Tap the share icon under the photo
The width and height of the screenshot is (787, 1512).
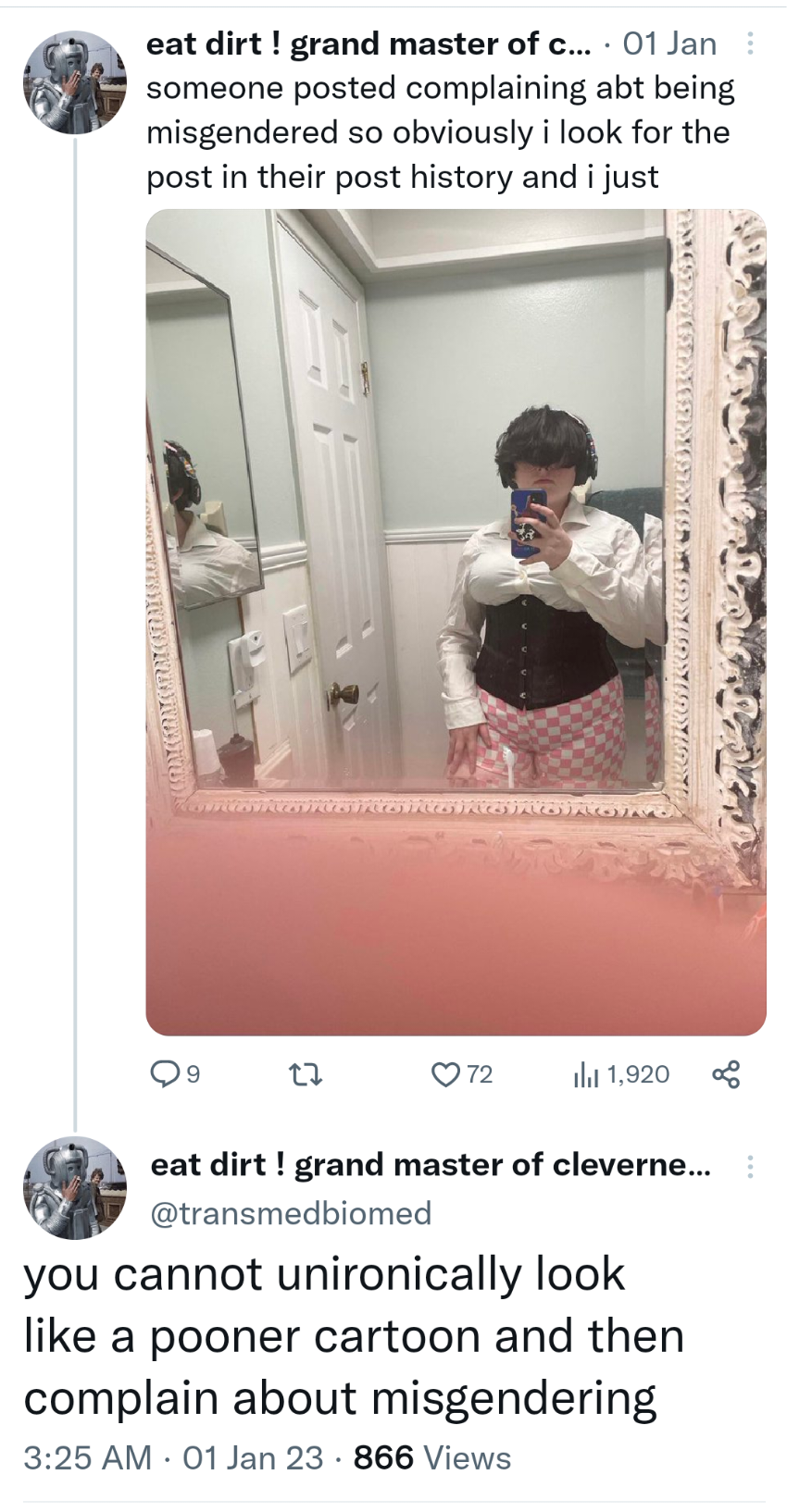pos(725,1073)
